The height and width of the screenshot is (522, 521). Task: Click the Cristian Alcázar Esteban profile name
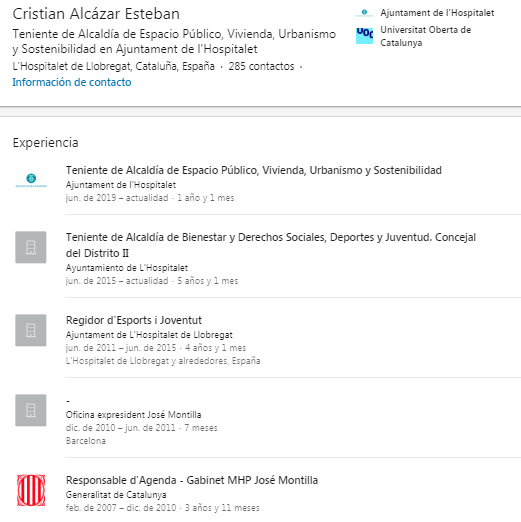coord(96,14)
